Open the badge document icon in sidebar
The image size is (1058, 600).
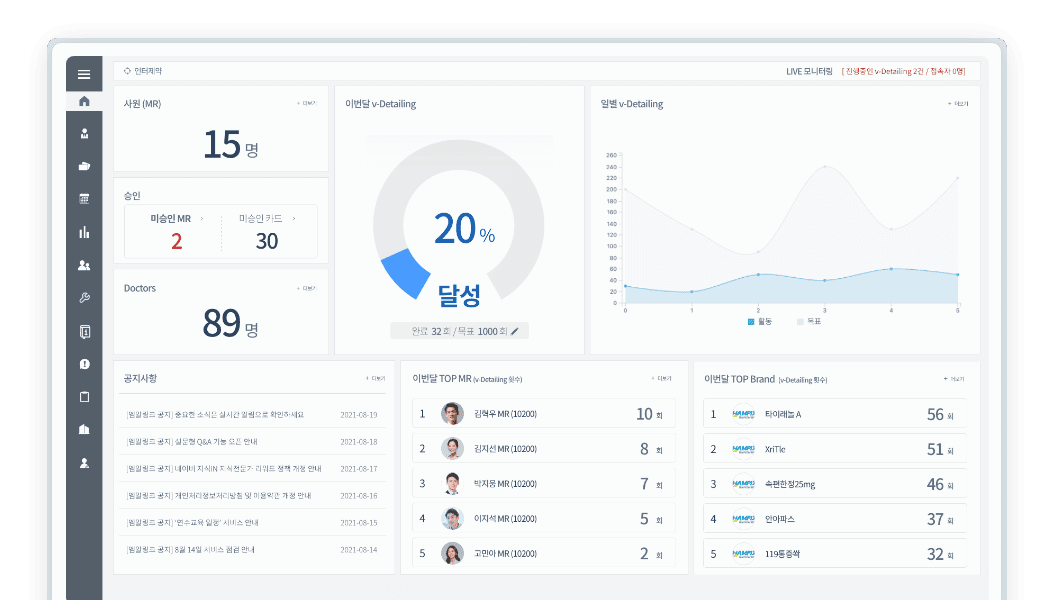(84, 331)
